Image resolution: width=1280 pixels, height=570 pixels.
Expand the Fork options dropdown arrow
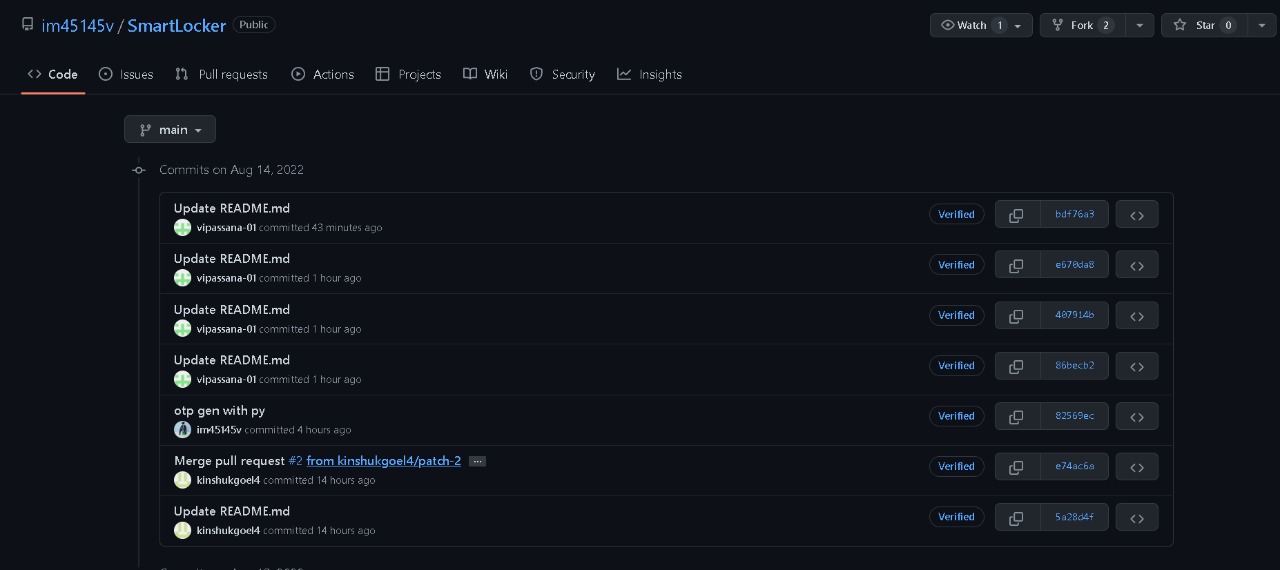point(1140,25)
